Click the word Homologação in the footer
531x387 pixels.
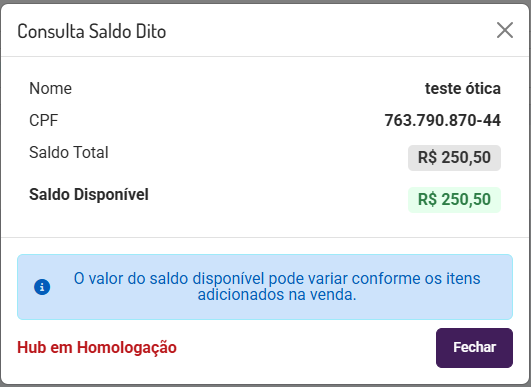(x=127, y=348)
